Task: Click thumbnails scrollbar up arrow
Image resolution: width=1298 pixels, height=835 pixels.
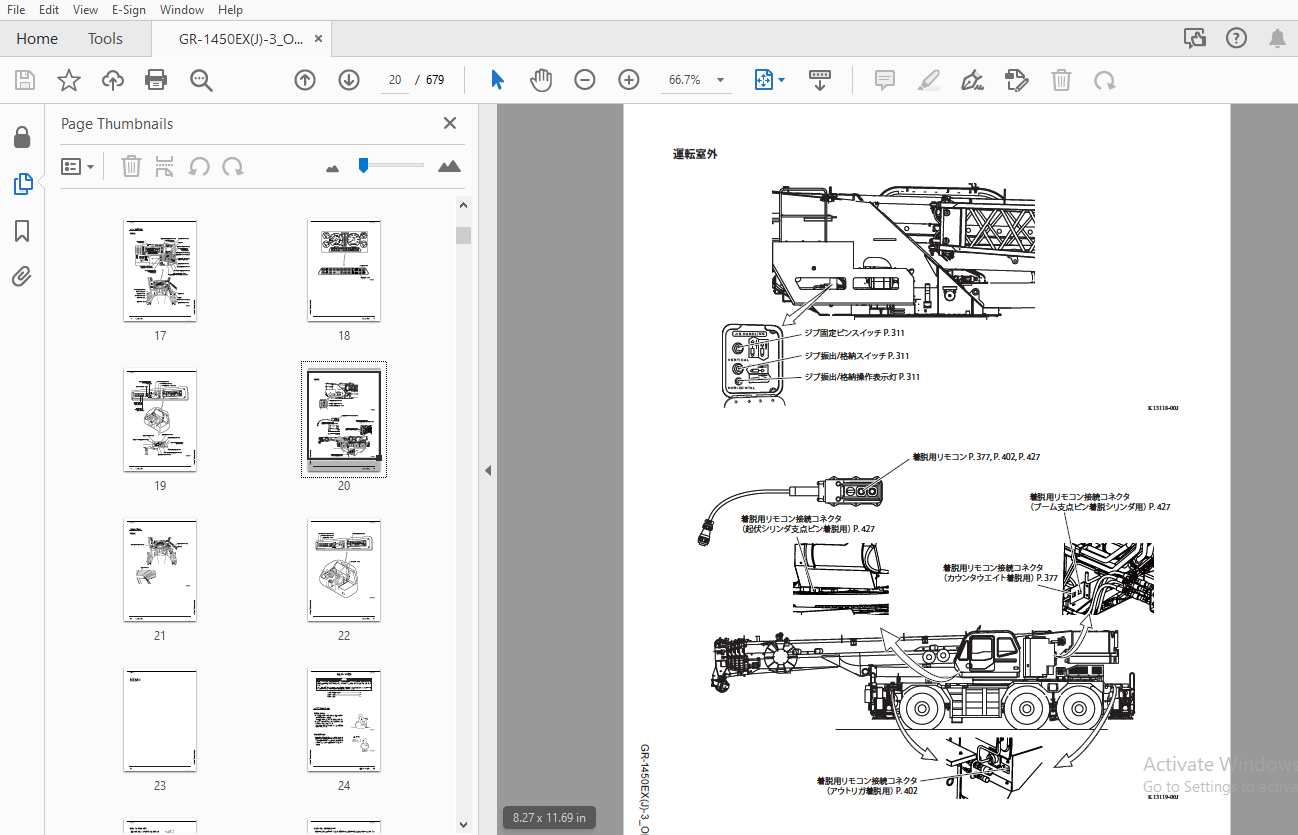Action: click(463, 206)
